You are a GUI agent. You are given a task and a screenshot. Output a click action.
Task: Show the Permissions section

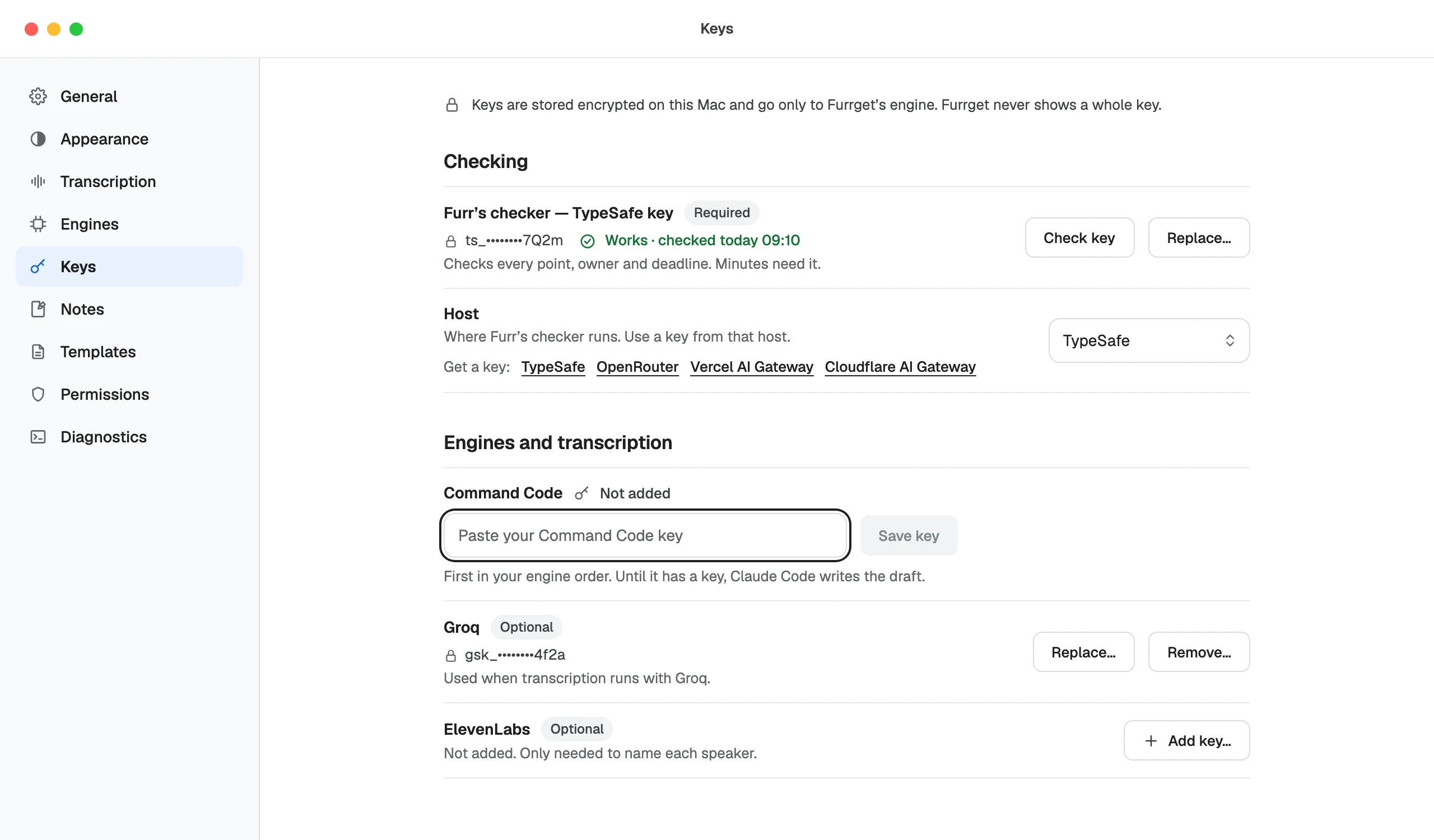point(129,394)
